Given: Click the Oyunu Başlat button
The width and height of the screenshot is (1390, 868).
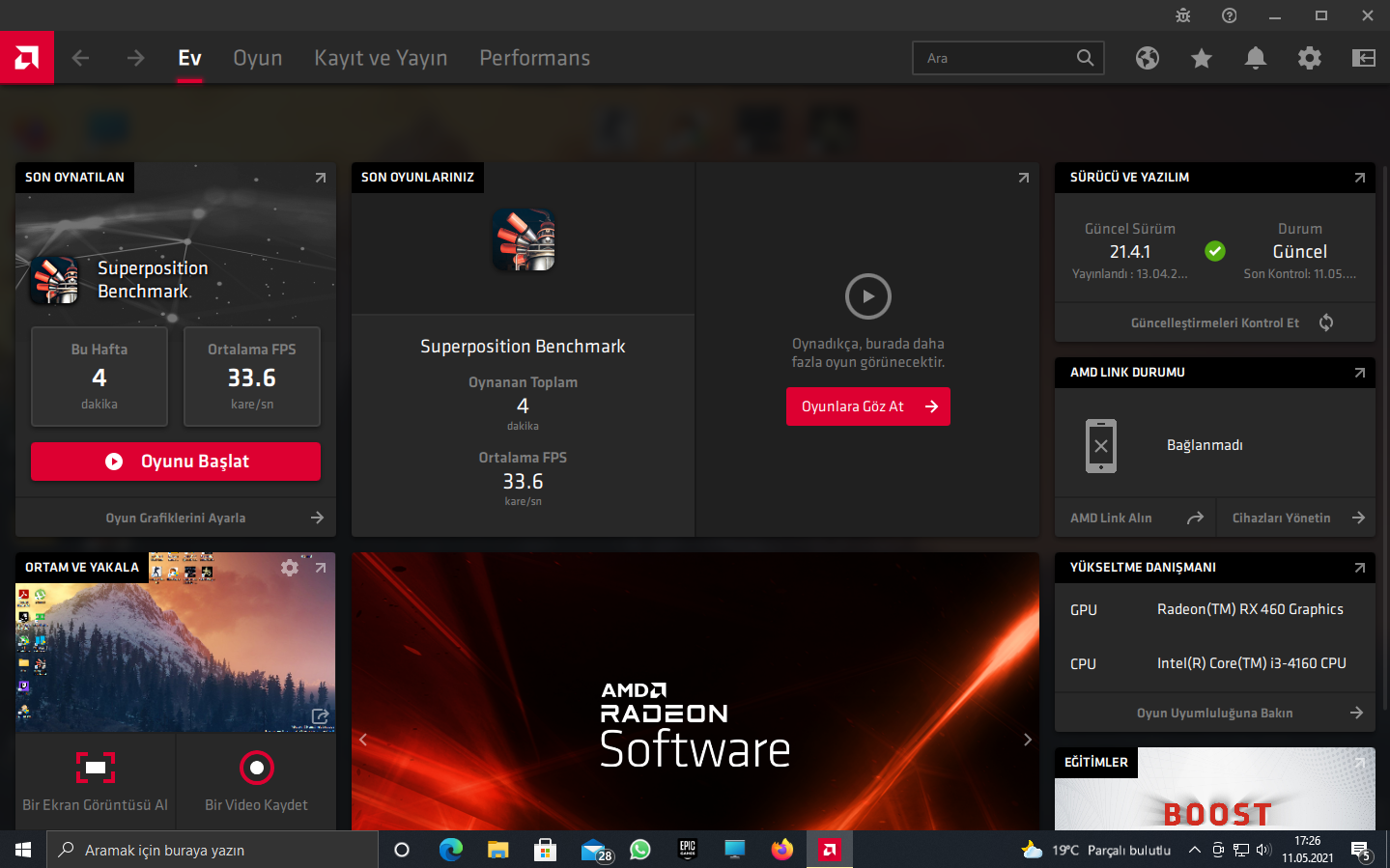Looking at the screenshot, I should 176,462.
